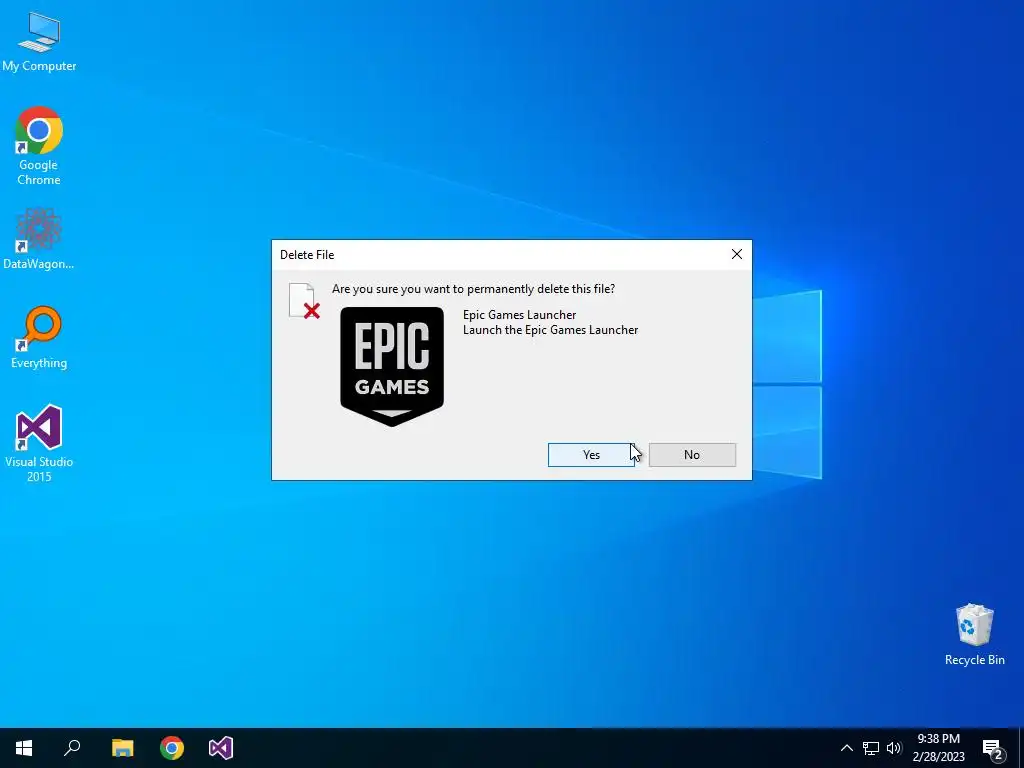Open the clock and date flyout
This screenshot has width=1024, height=768.
point(938,748)
